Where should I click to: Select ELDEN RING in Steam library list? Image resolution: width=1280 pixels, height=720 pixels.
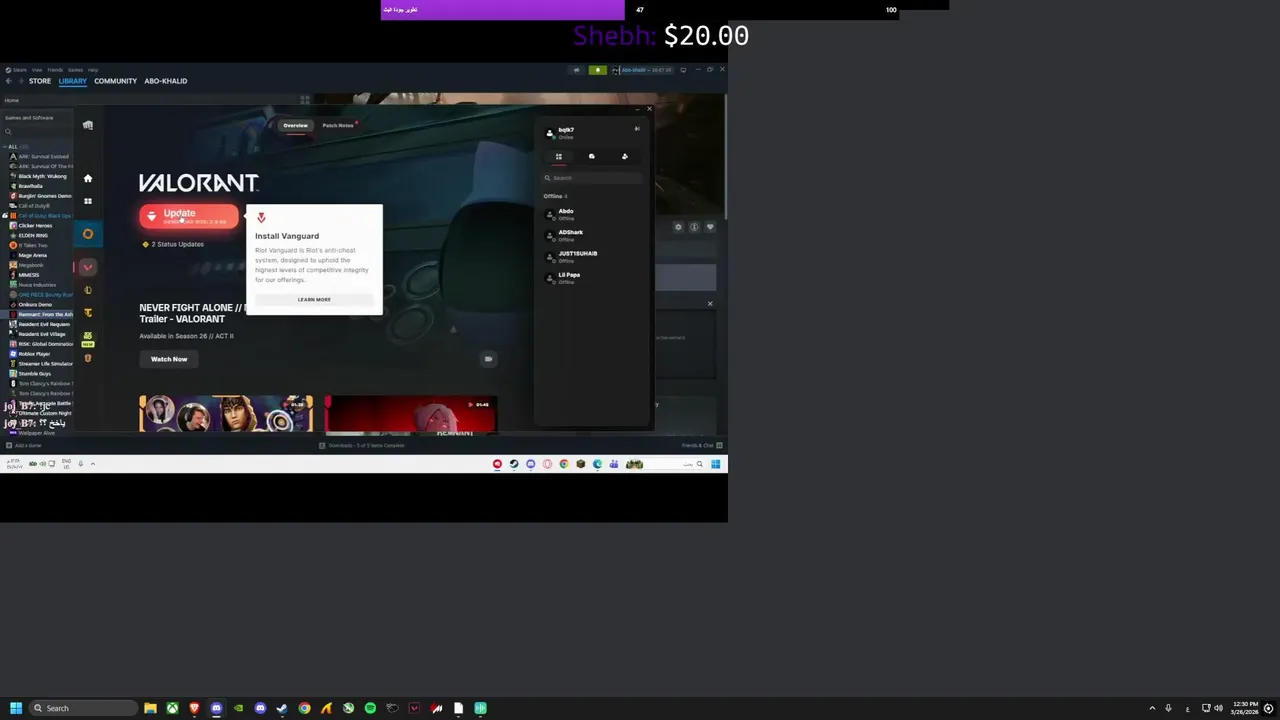point(33,235)
